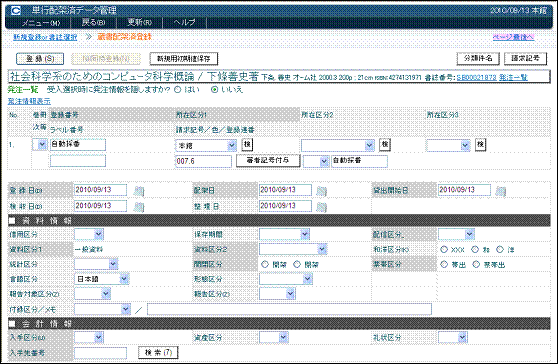Click the 請求記号 field containing 007.6
The height and width of the screenshot is (364, 558).
(x=203, y=161)
